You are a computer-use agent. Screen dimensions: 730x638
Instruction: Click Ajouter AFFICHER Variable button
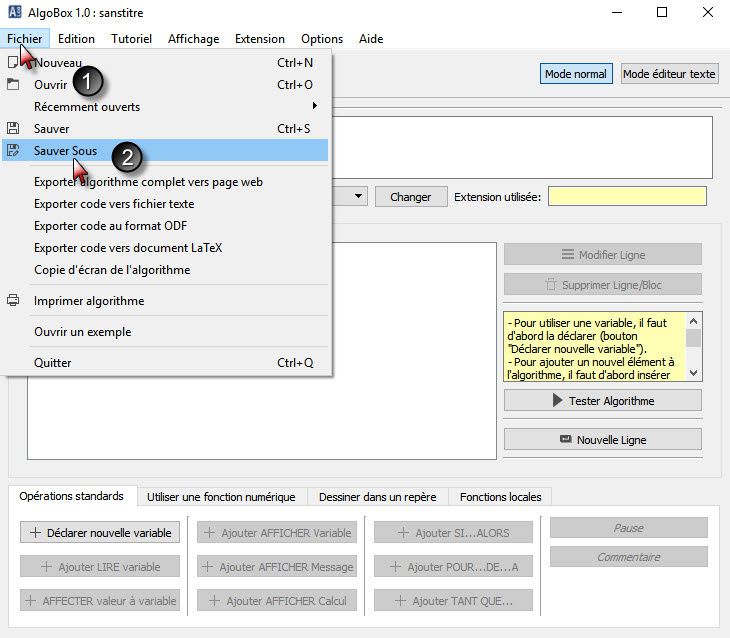[277, 532]
